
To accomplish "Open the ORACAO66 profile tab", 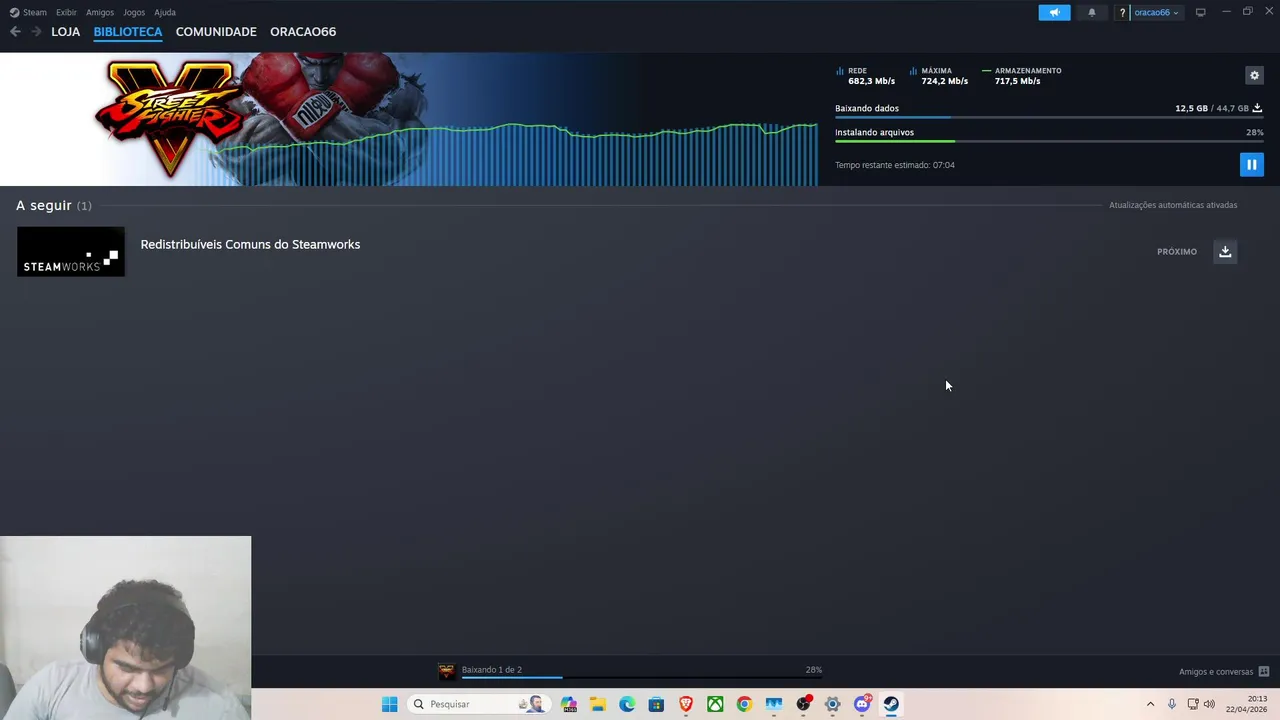I will point(303,32).
